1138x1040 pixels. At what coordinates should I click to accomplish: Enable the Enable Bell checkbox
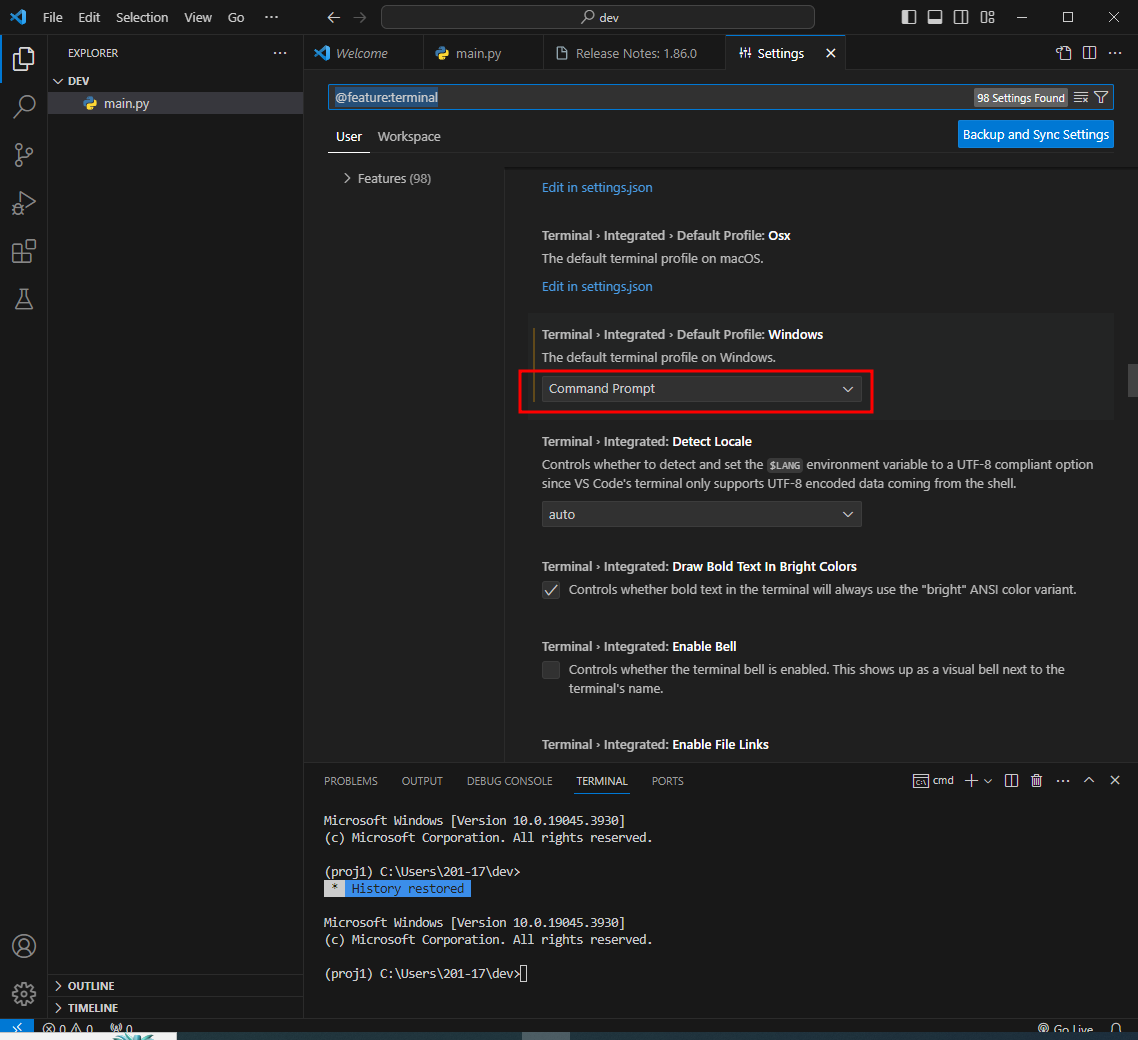[551, 670]
